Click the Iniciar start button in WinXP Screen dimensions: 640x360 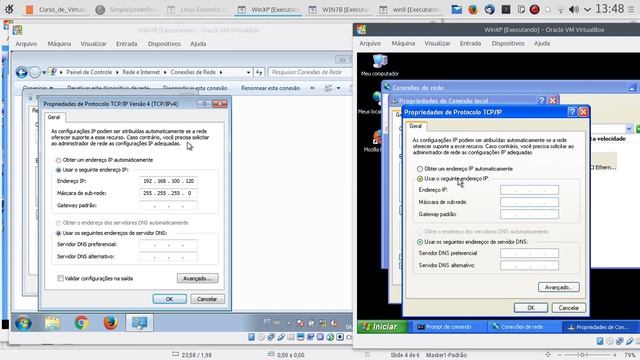pyautogui.click(x=382, y=327)
